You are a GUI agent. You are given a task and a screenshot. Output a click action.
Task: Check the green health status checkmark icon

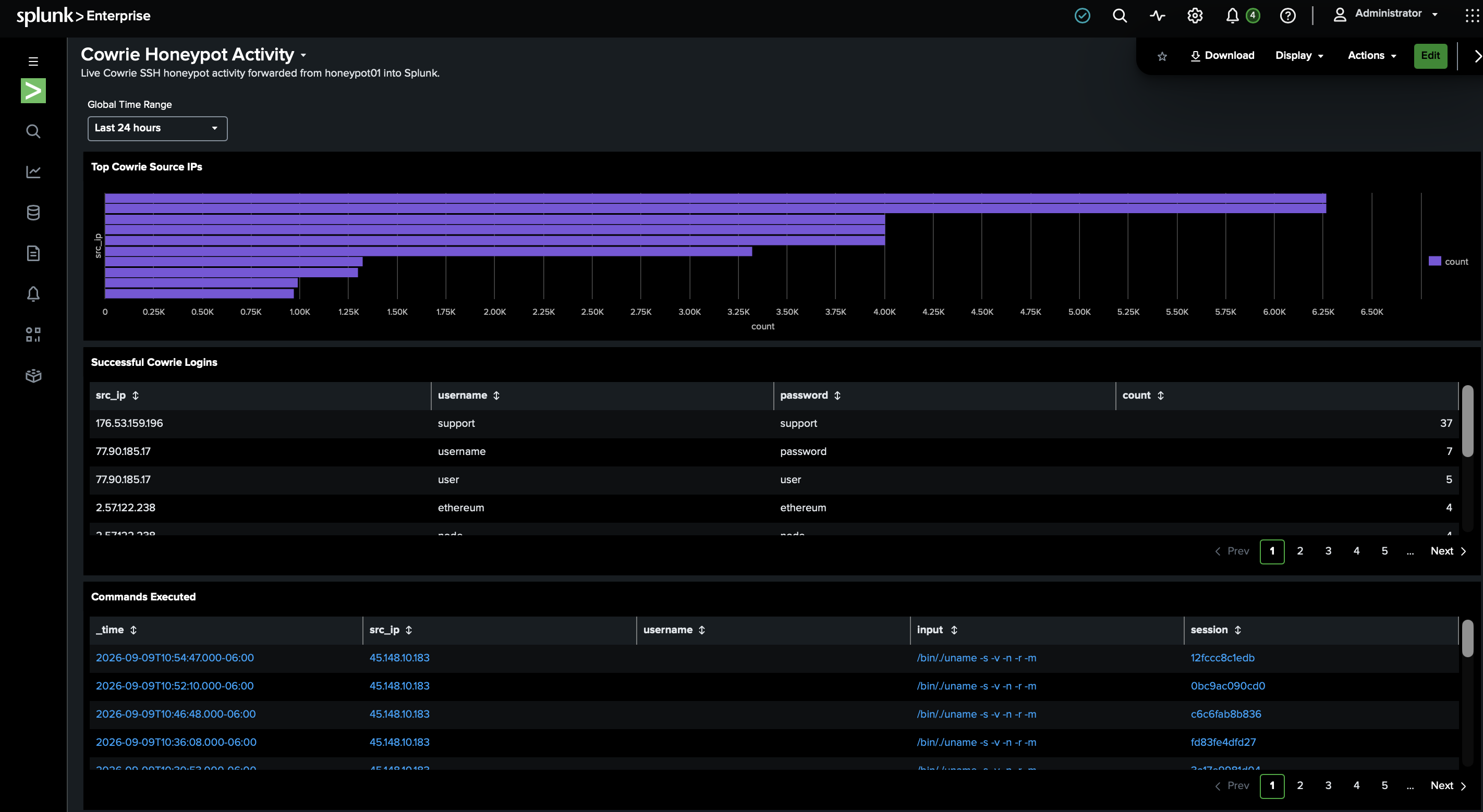click(1083, 16)
